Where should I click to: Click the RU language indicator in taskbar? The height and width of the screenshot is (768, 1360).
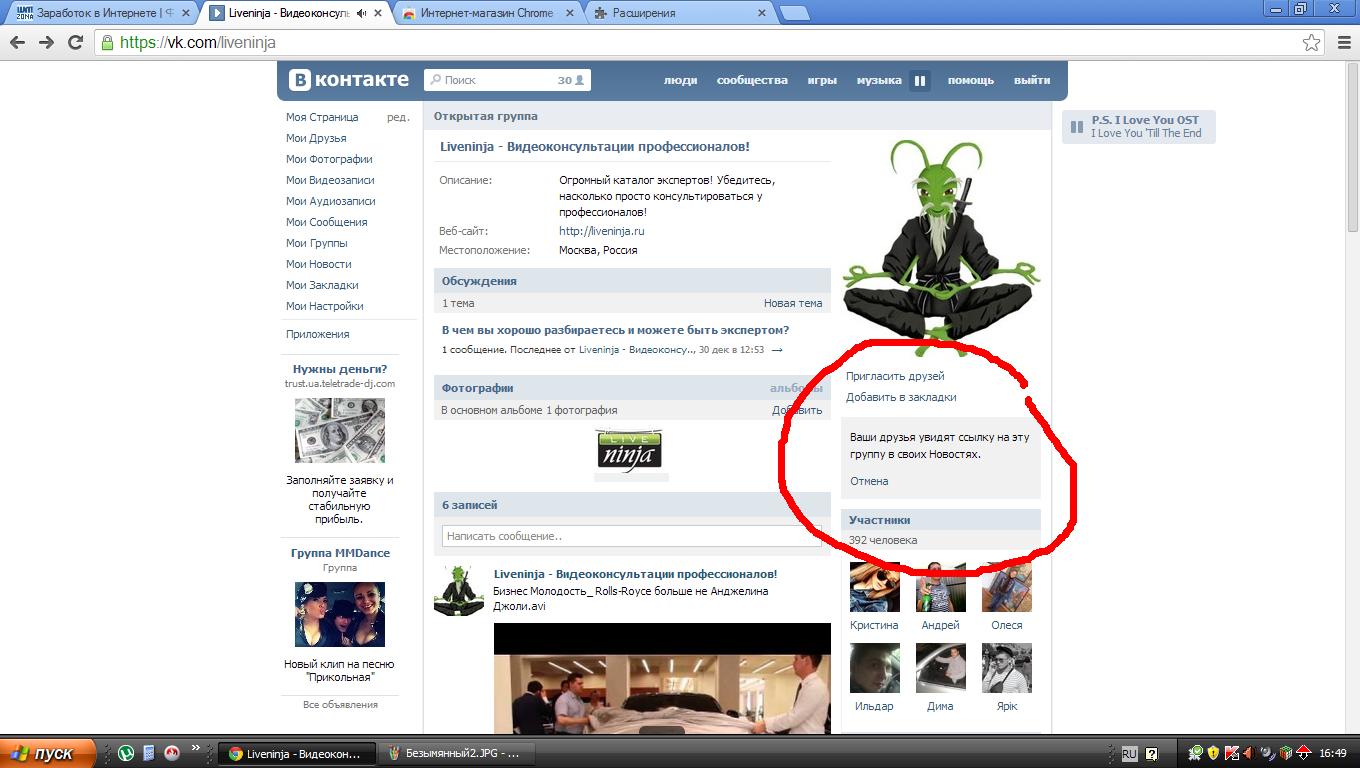(x=1129, y=753)
